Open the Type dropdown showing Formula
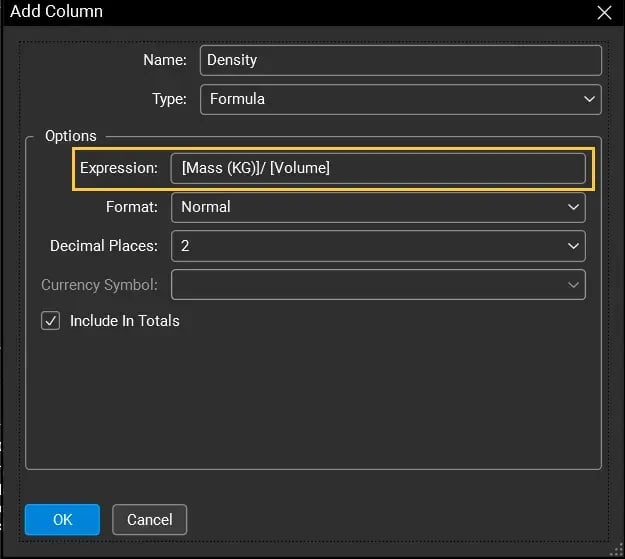Screen dimensions: 625x559 pyautogui.click(x=401, y=99)
